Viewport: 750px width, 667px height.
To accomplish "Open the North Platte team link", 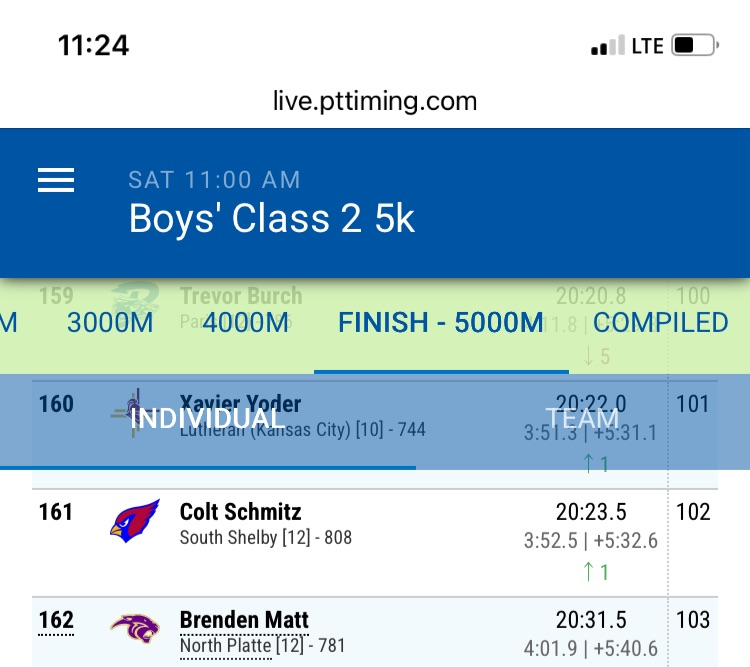I will 225,646.
